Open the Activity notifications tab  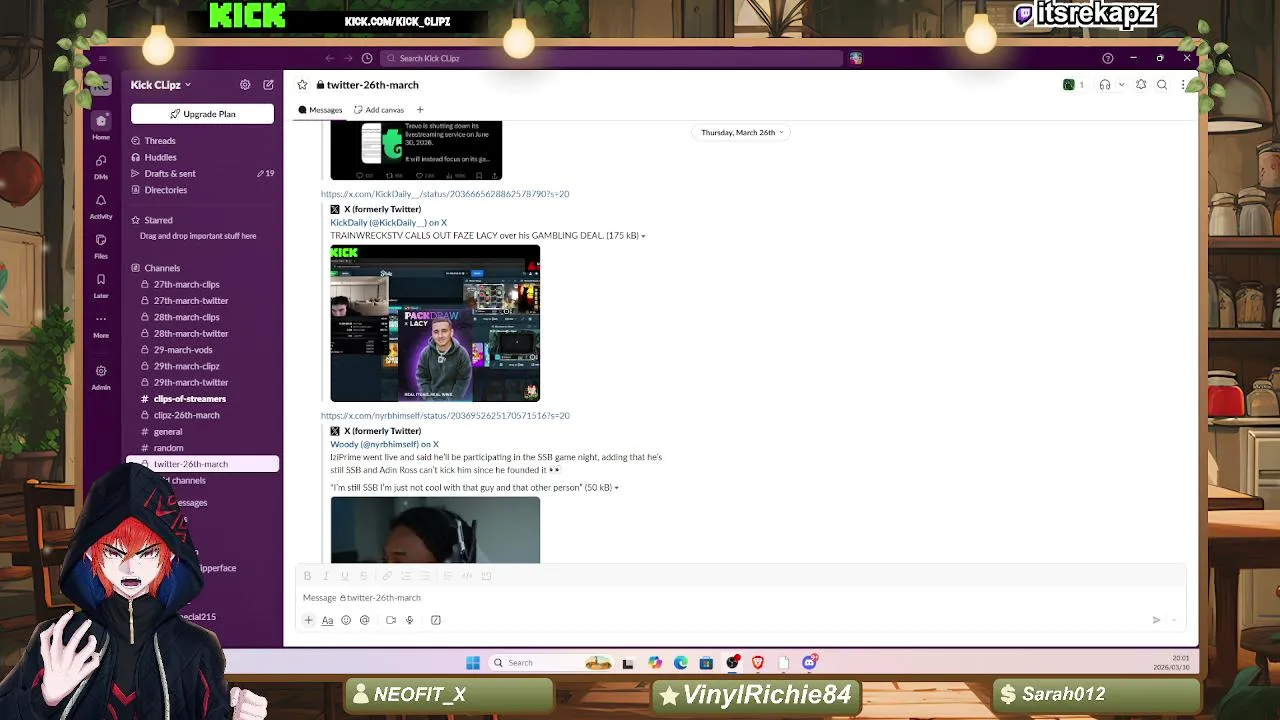click(x=101, y=206)
